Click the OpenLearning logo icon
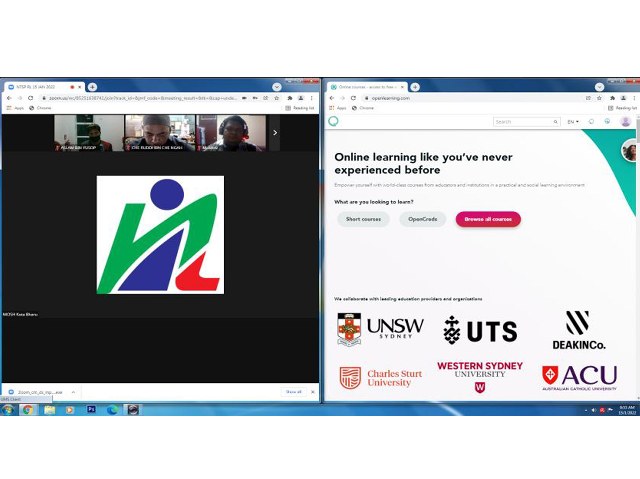 pos(333,121)
